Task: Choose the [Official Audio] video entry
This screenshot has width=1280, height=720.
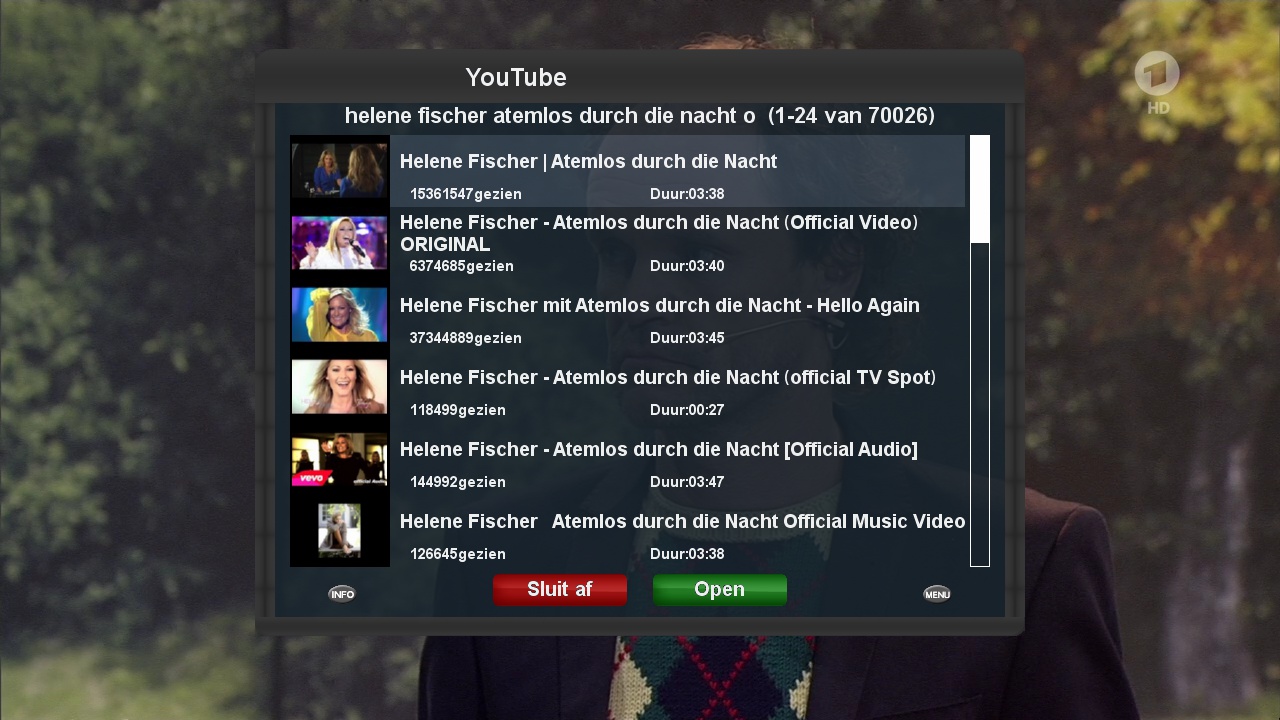Action: click(x=678, y=459)
